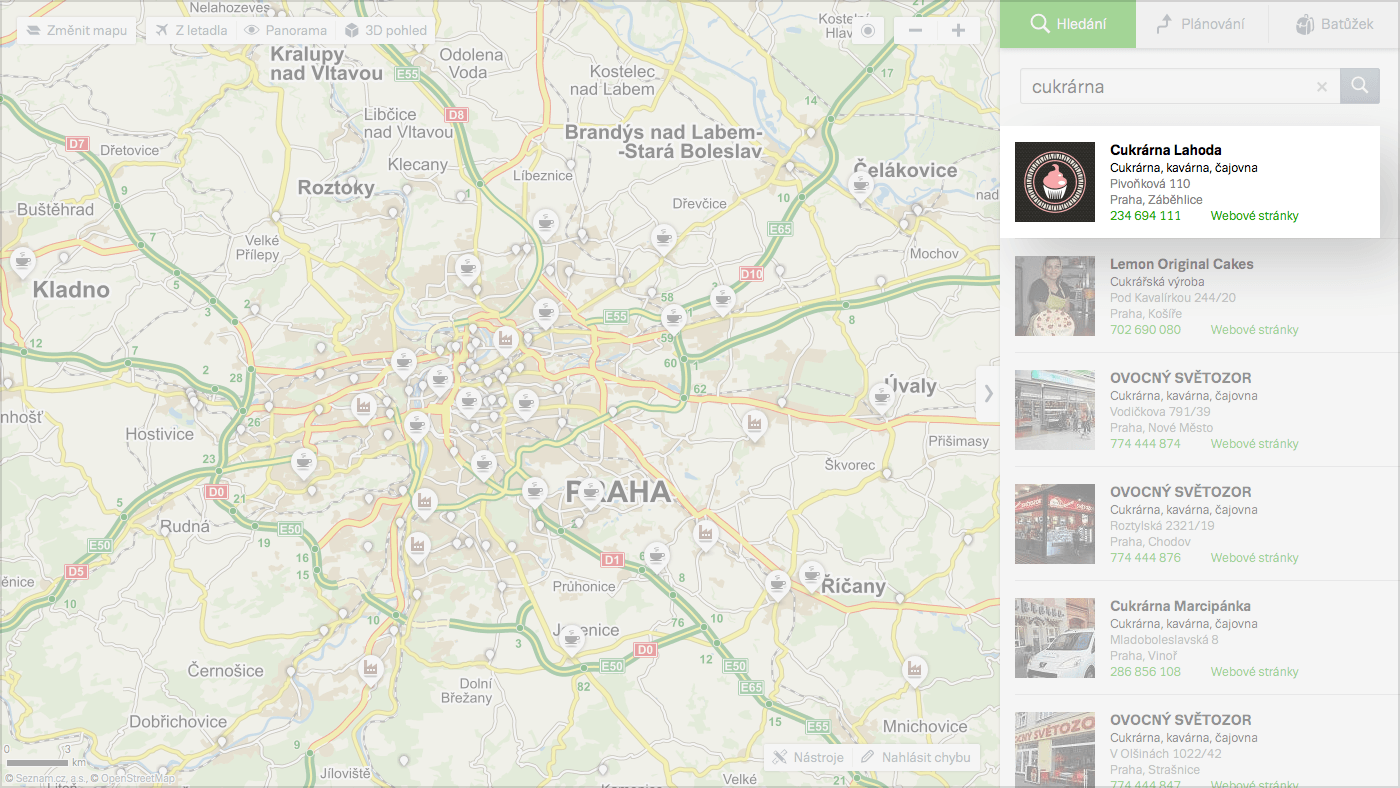The width and height of the screenshot is (1400, 788).
Task: Open Cukrárna Lahoda Webové stránky link
Action: point(1254,216)
